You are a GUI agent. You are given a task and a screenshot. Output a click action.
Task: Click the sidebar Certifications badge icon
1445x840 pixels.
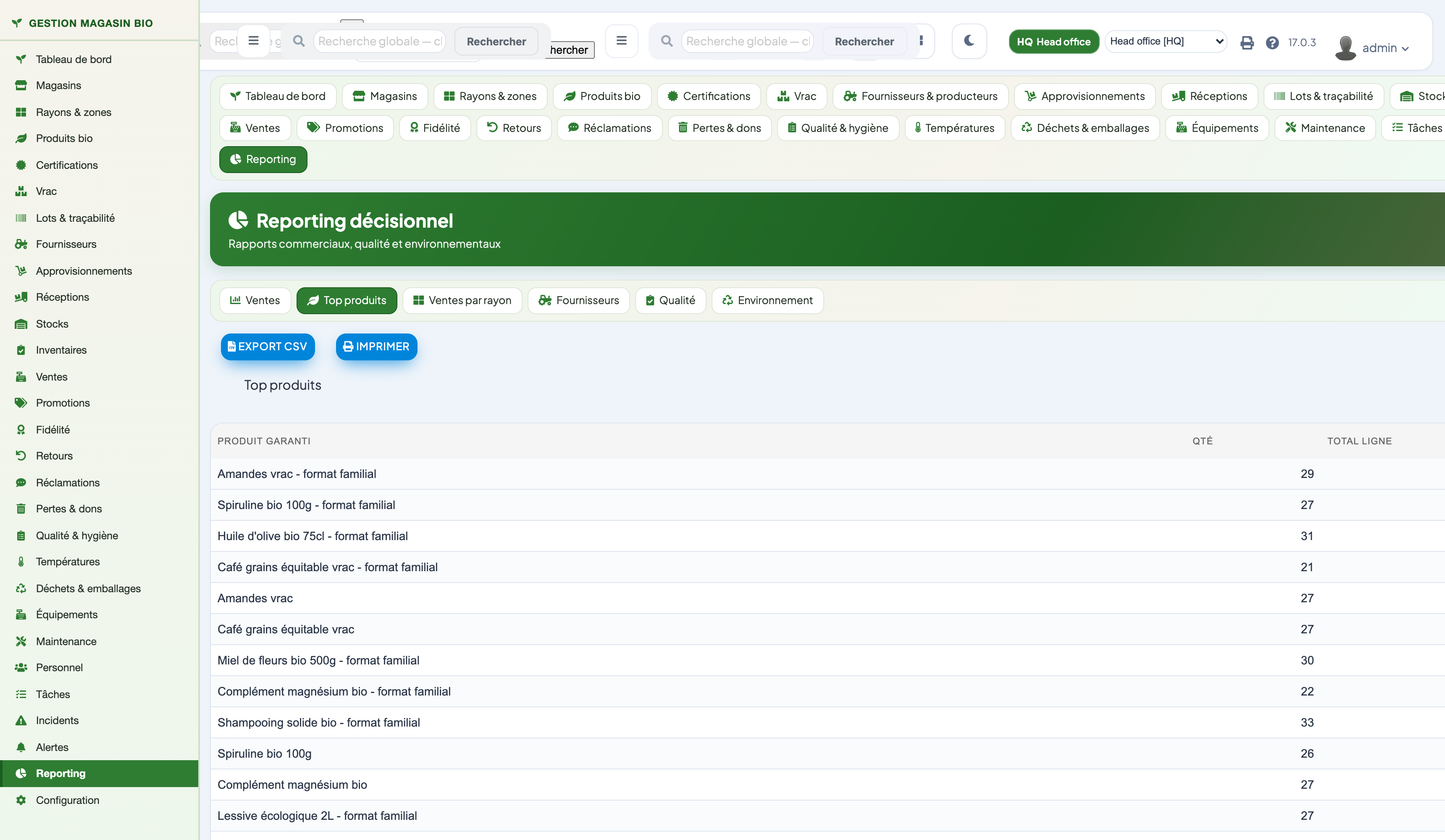[x=20, y=165]
